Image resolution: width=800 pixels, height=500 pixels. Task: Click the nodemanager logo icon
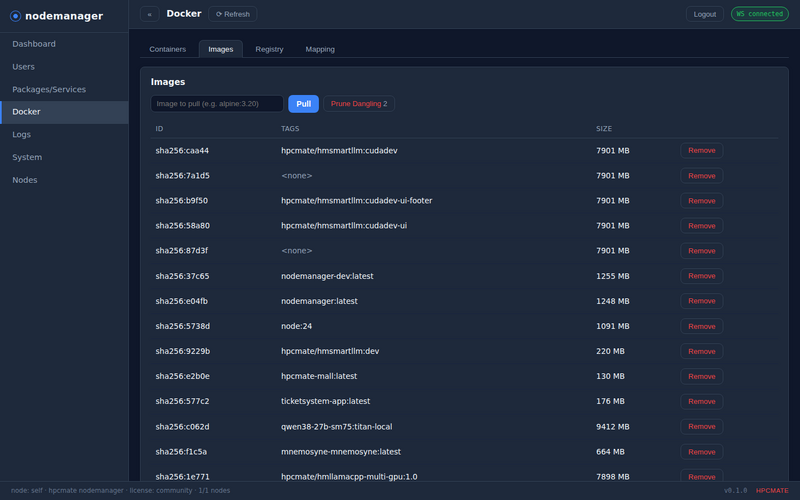15,16
